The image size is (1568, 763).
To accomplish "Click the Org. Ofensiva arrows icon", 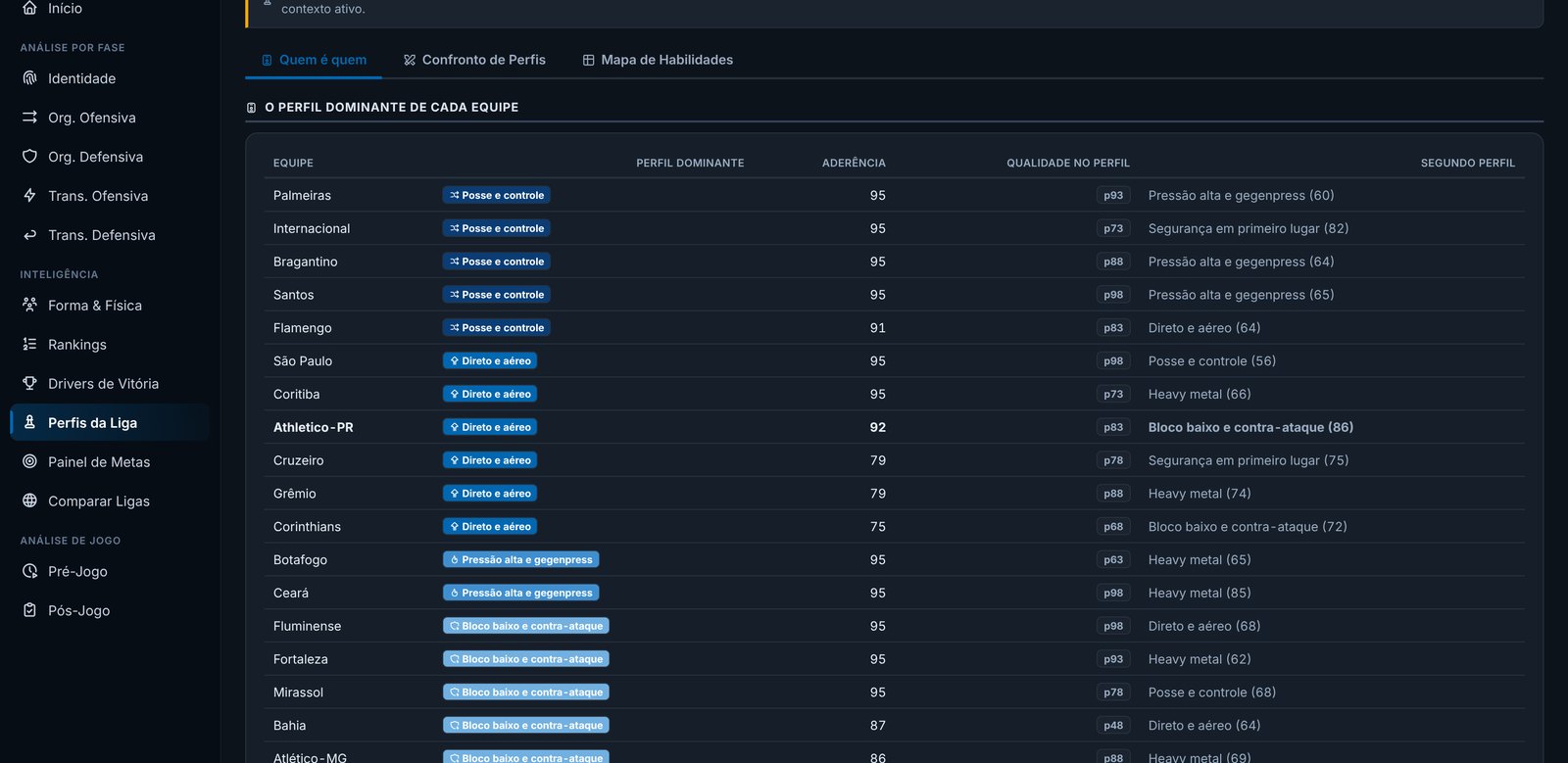I will click(x=29, y=118).
